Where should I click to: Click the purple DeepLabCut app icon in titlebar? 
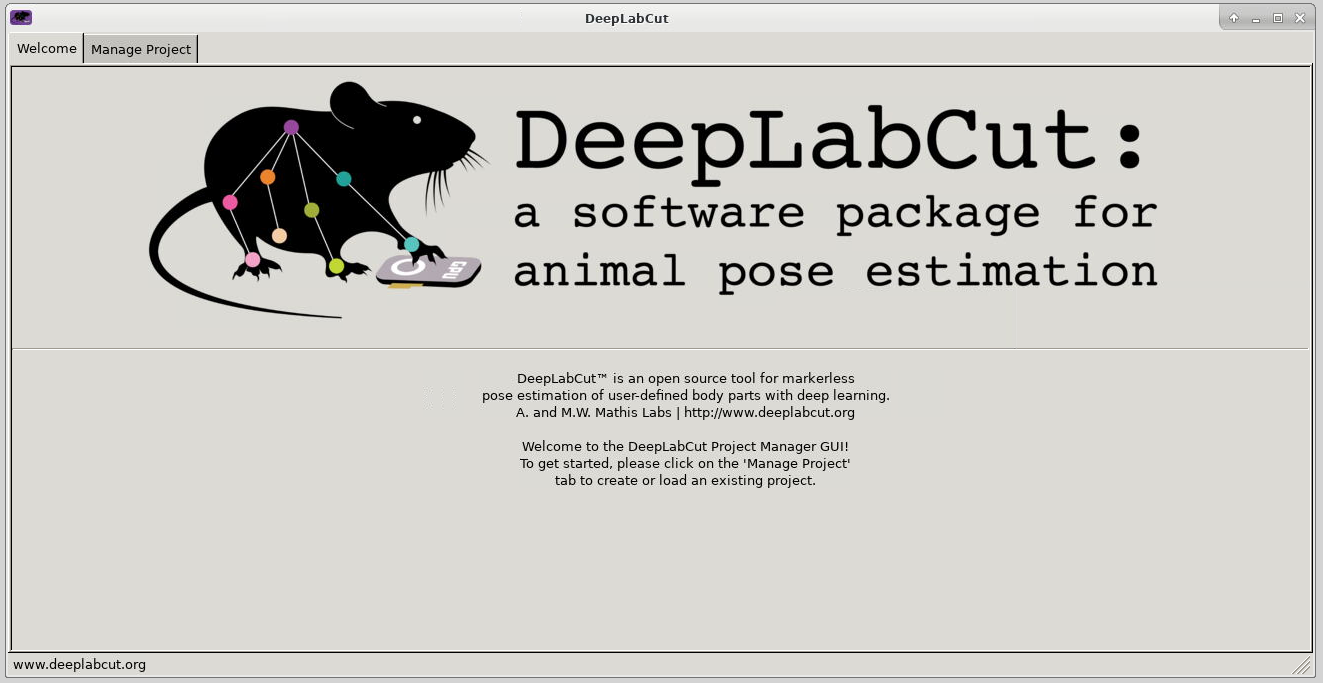[20, 16]
